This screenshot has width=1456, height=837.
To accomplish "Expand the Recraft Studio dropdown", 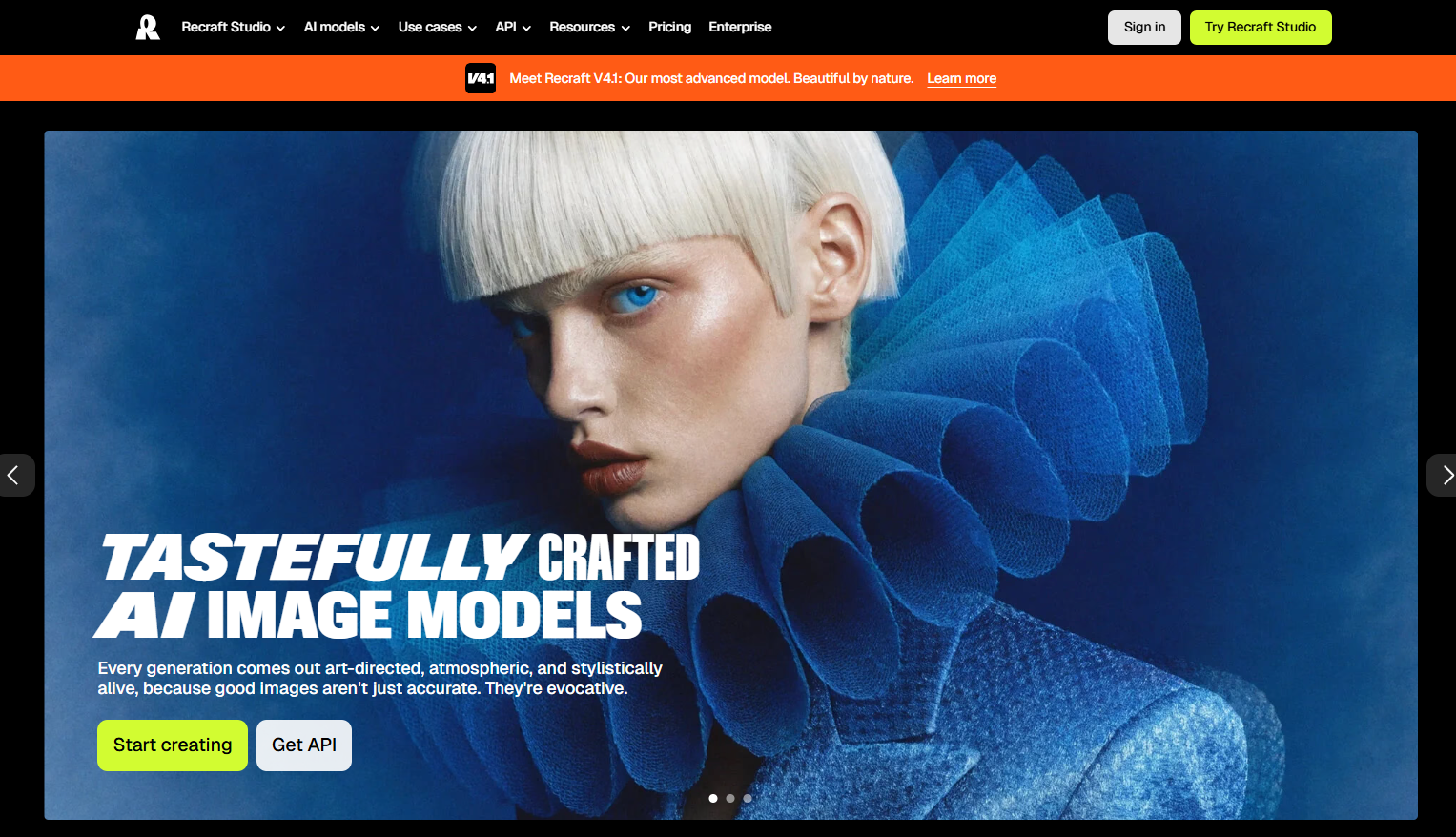I will pos(234,27).
